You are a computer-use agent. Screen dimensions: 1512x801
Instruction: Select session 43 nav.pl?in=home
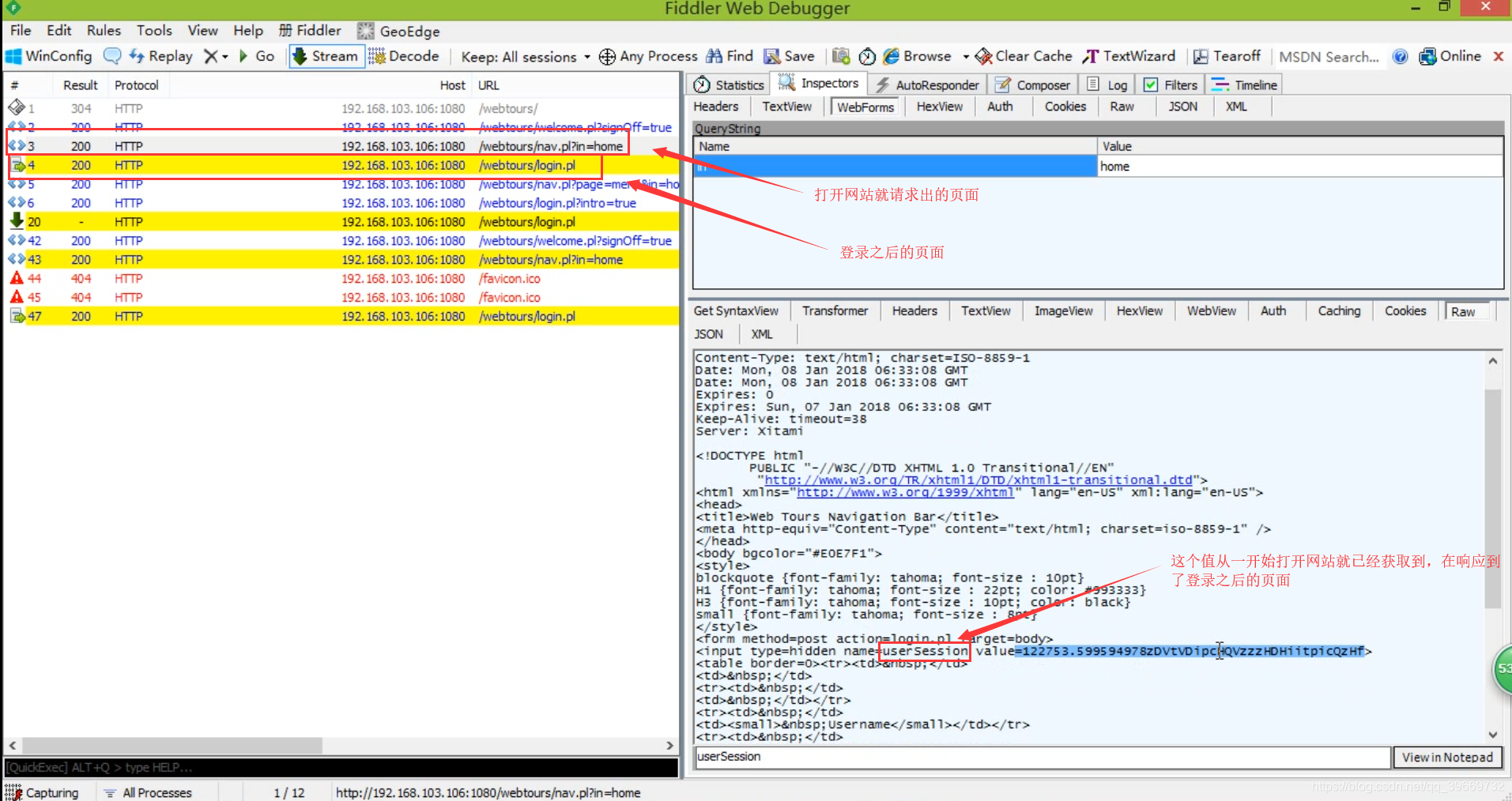[341, 260]
